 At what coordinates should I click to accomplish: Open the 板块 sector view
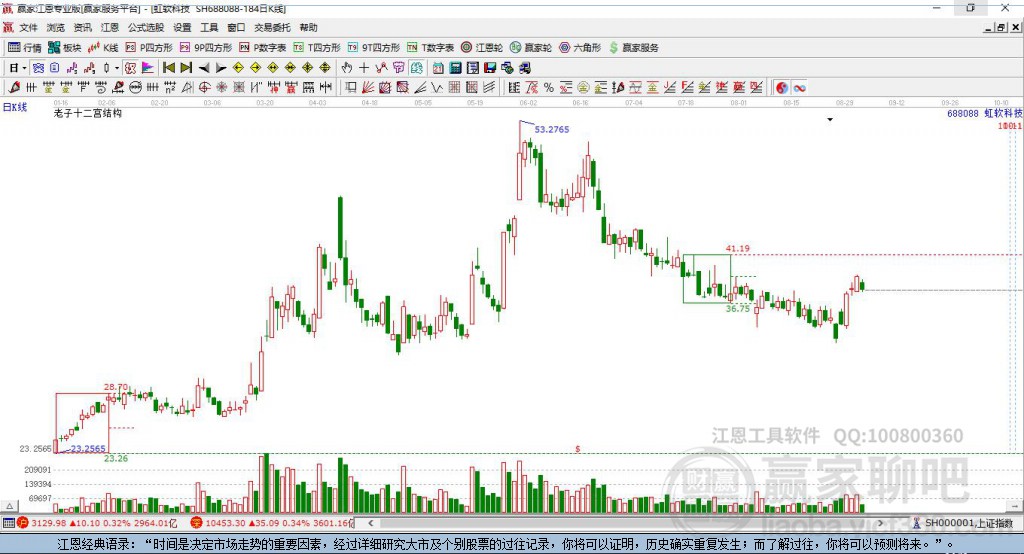coord(64,48)
